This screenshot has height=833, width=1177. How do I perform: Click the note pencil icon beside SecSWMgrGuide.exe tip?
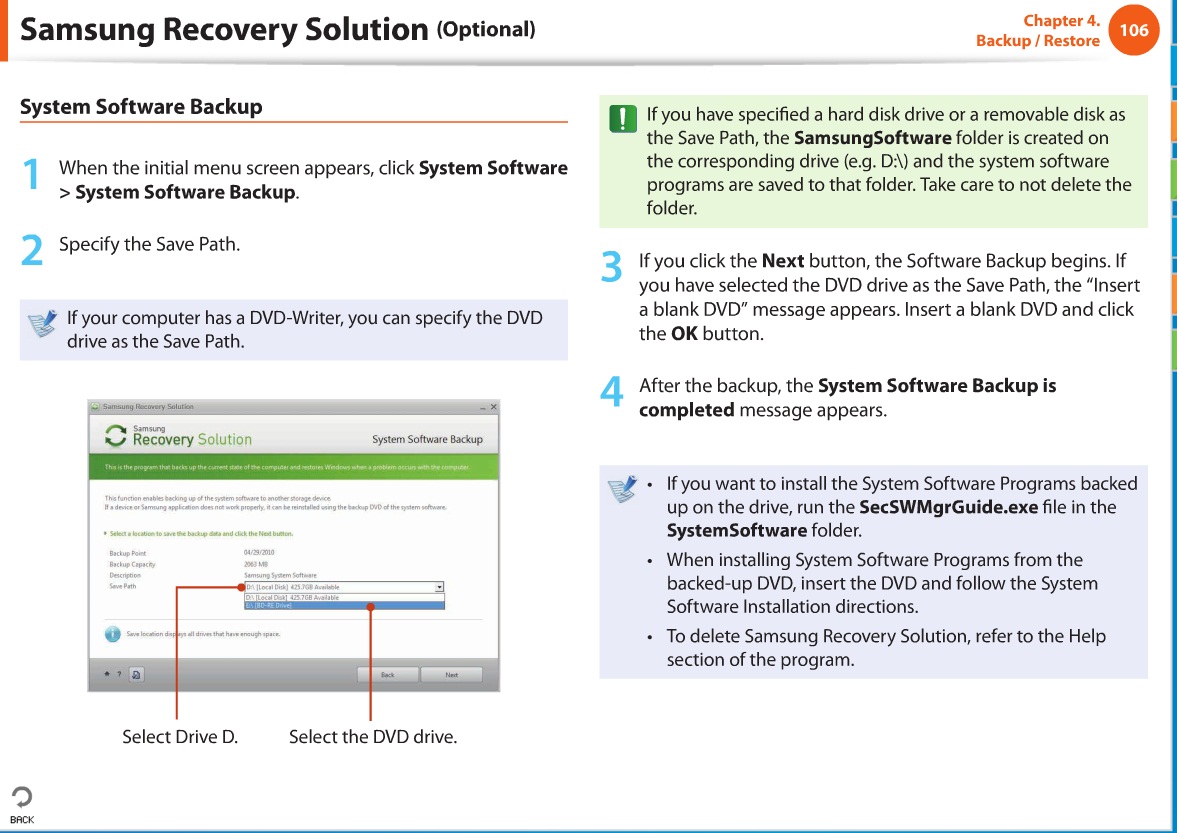(x=622, y=489)
